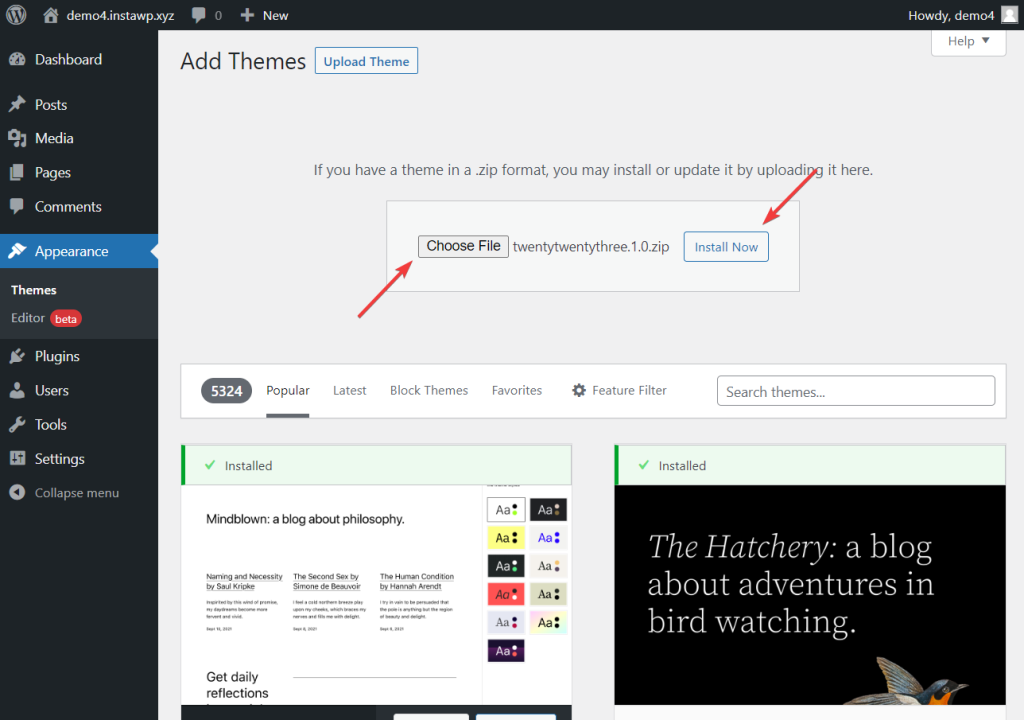1024x720 pixels.
Task: Click the home site icon in admin bar
Action: 50,15
